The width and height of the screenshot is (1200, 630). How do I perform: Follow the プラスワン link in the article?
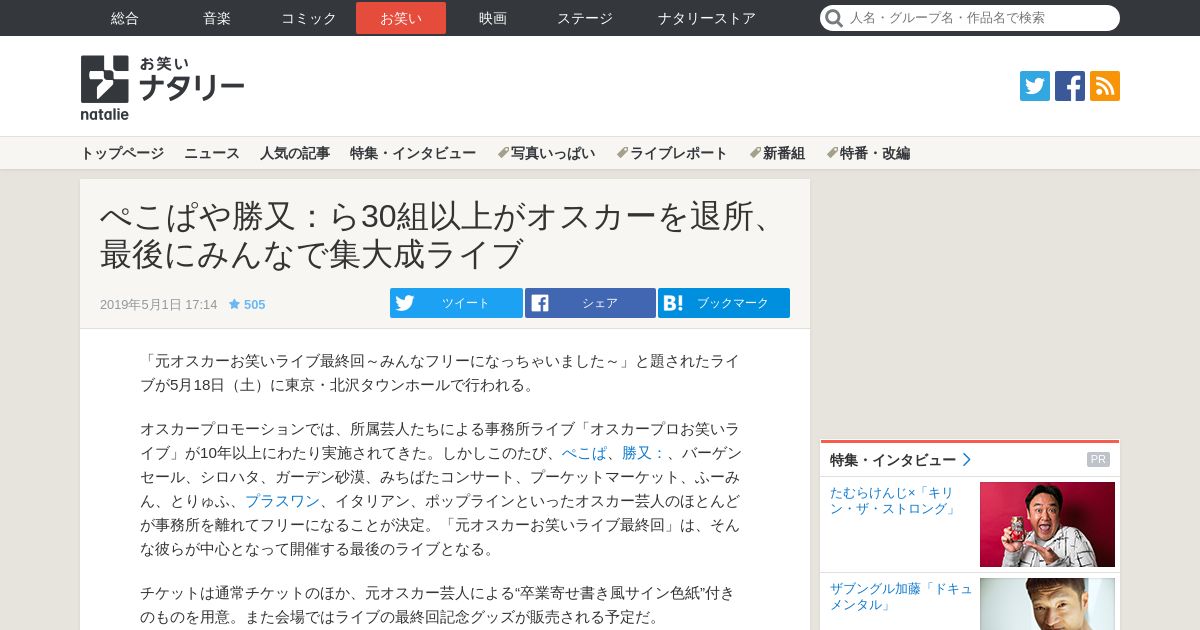click(283, 501)
